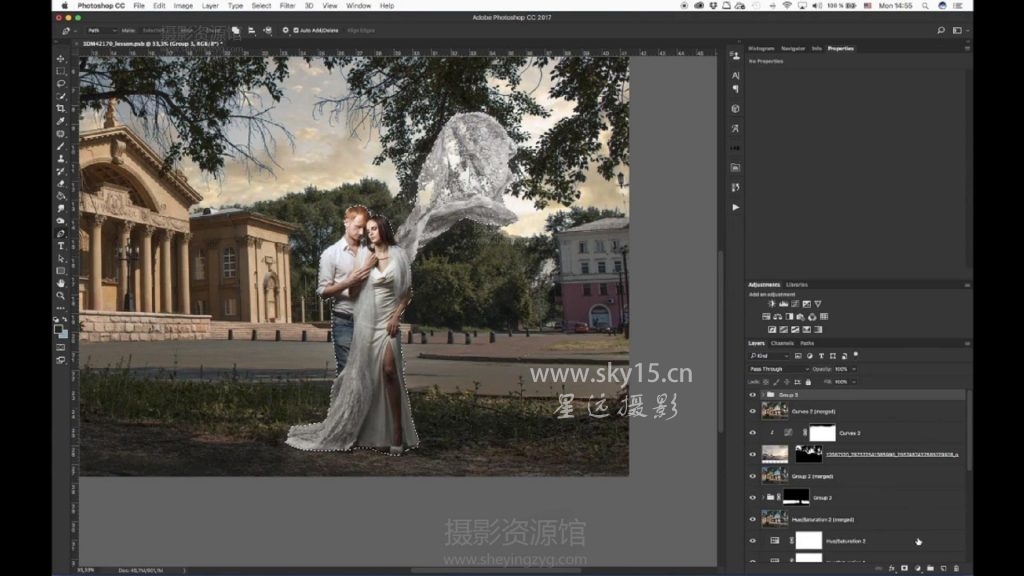Select the Horizontal Type tool
The height and width of the screenshot is (576, 1024).
[x=61, y=246]
